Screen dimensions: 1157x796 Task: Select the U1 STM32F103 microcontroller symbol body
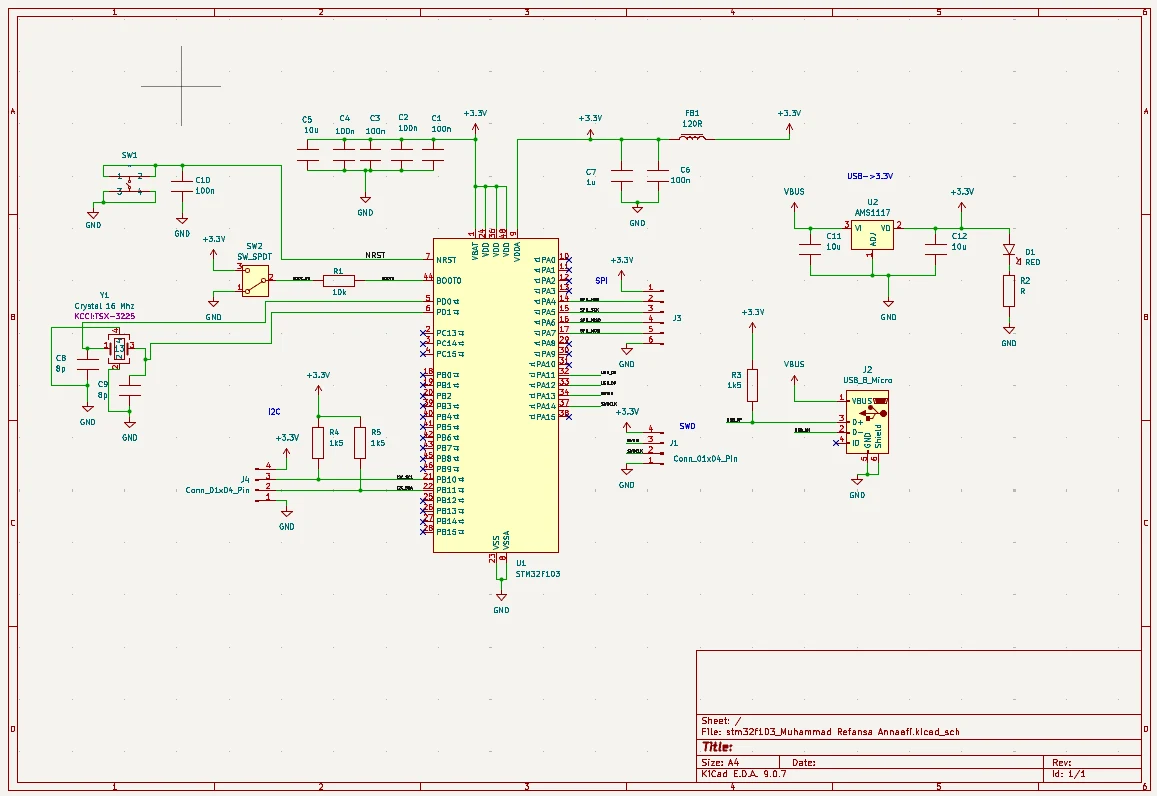click(x=495, y=395)
